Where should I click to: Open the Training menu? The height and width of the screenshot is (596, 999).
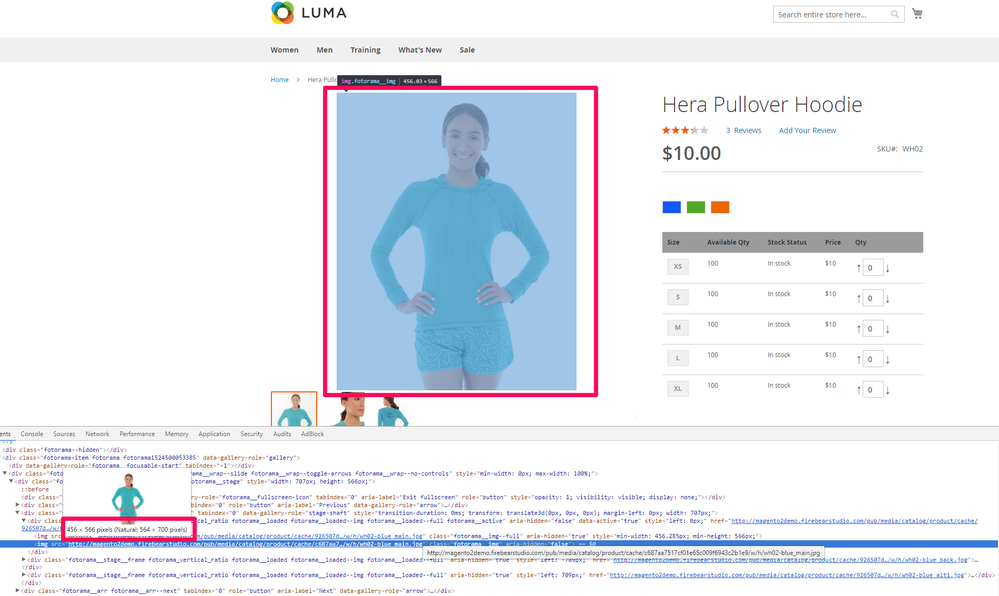tap(365, 50)
